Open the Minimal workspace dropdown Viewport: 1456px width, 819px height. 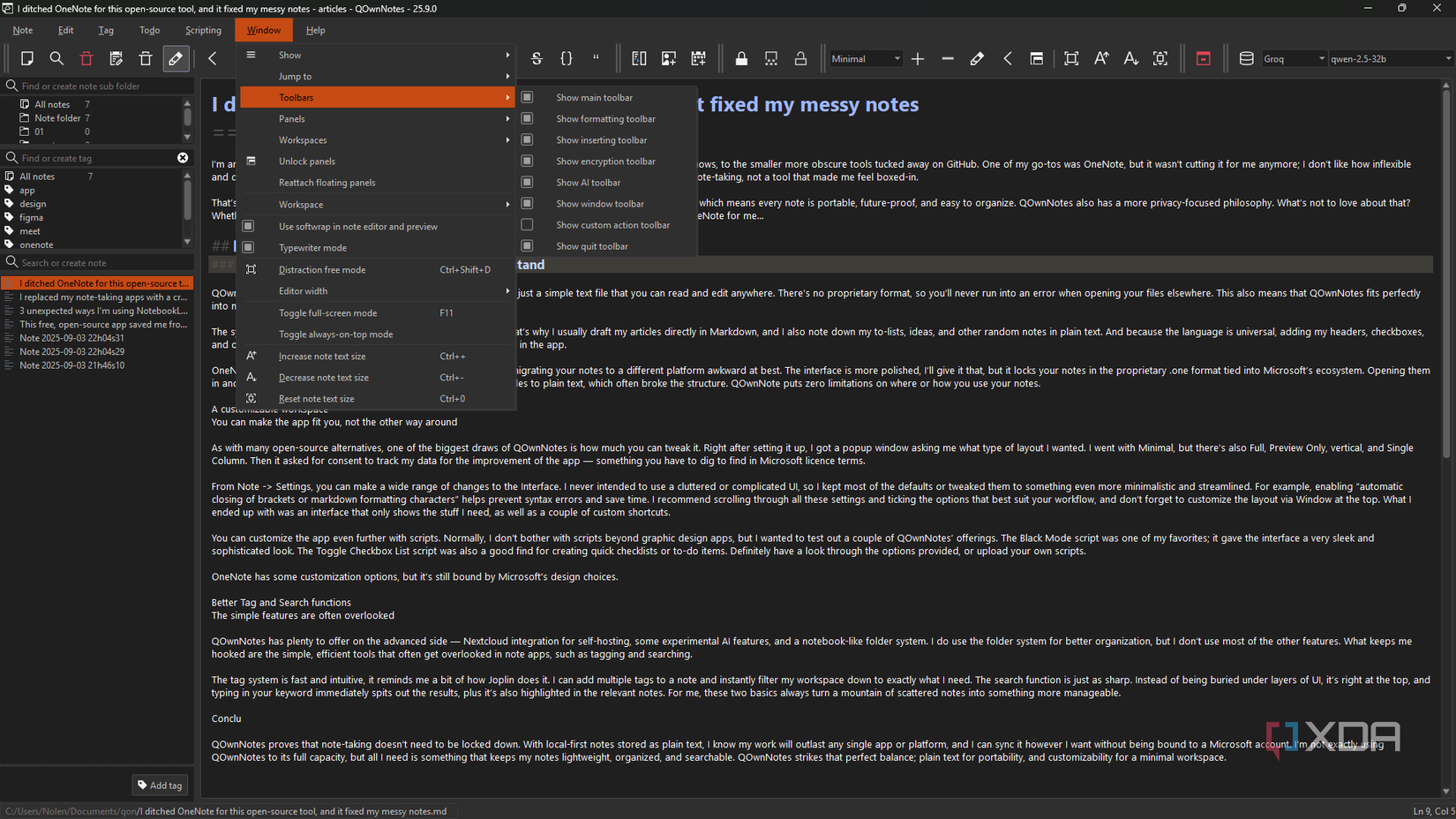point(866,58)
